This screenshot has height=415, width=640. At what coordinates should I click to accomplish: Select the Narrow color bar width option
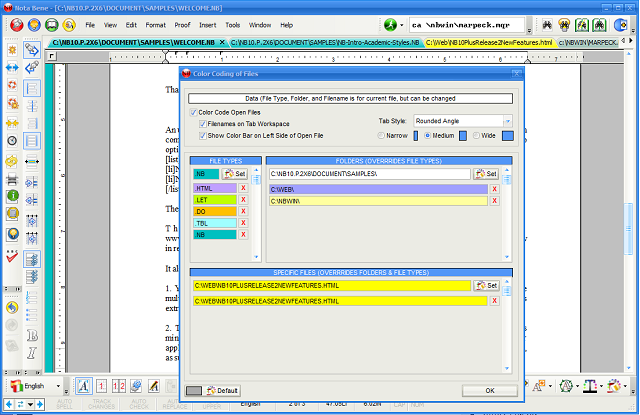pyautogui.click(x=381, y=135)
